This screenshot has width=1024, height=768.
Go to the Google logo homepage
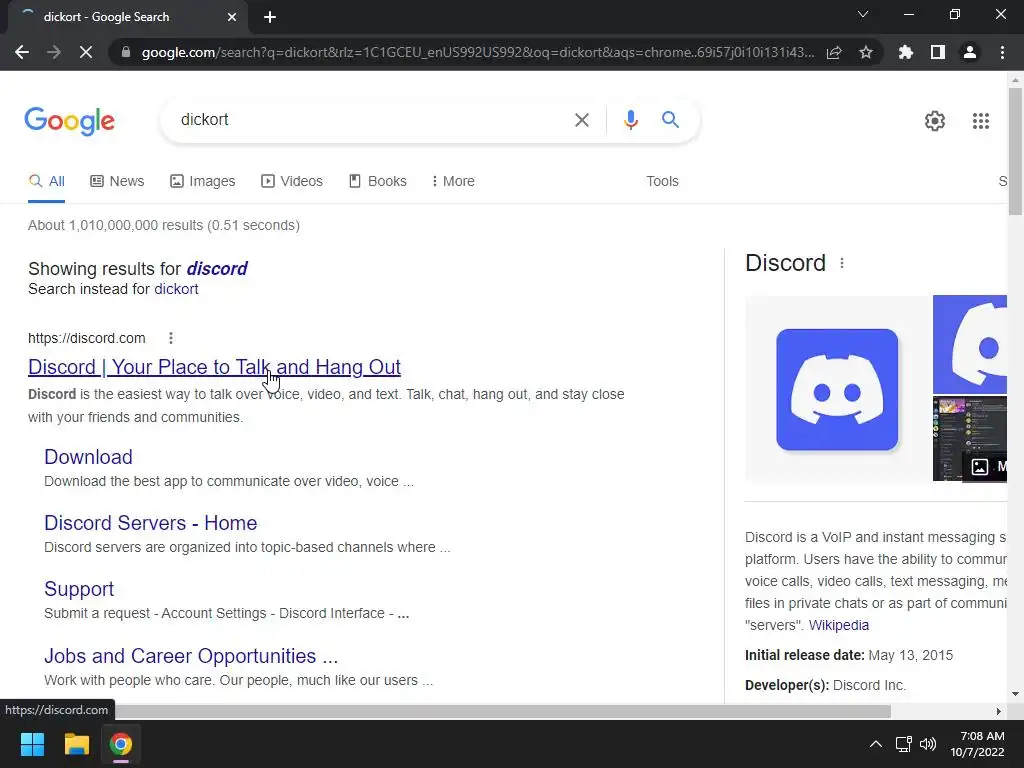(x=70, y=121)
